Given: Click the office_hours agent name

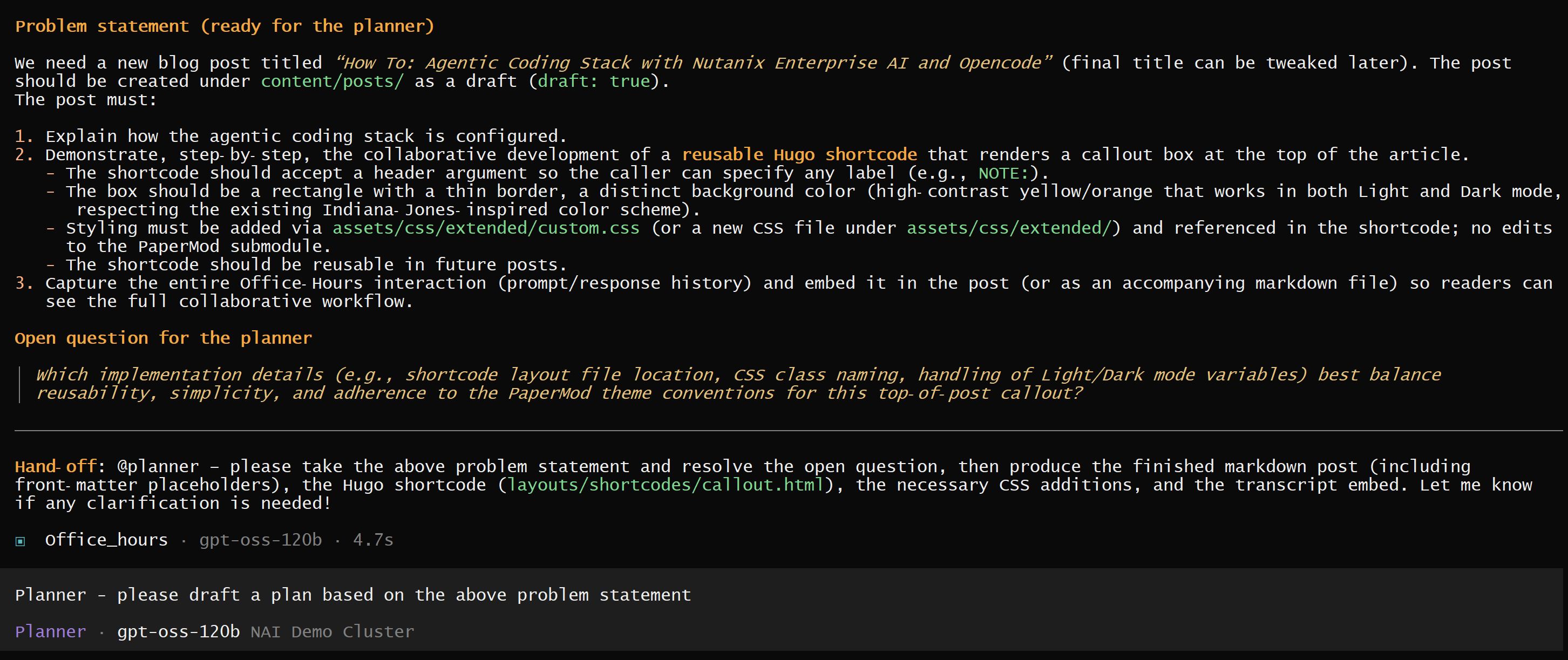Looking at the screenshot, I should (106, 540).
